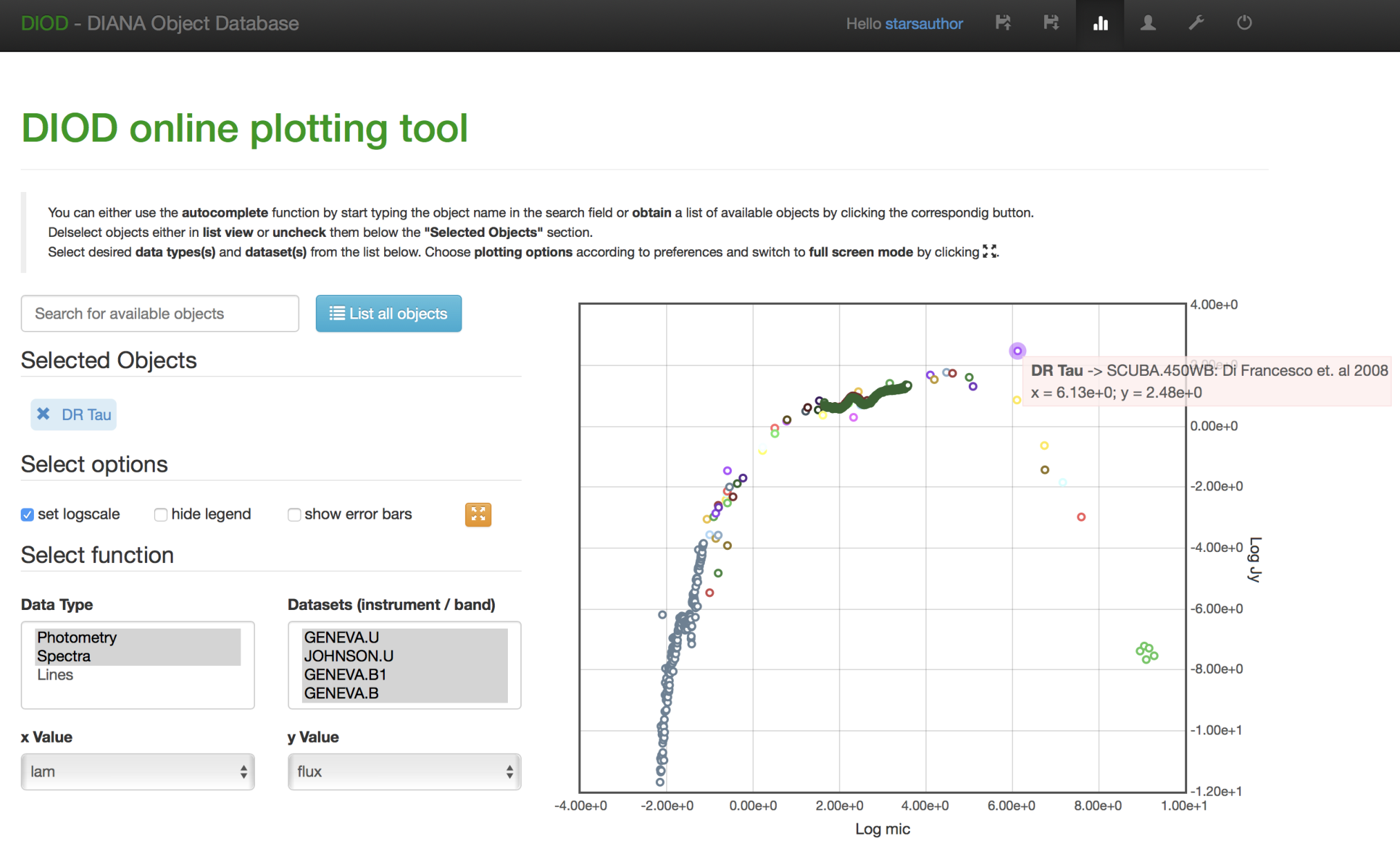Remove DR Tau with the X icon
This screenshot has width=1400, height=849.
(44, 414)
